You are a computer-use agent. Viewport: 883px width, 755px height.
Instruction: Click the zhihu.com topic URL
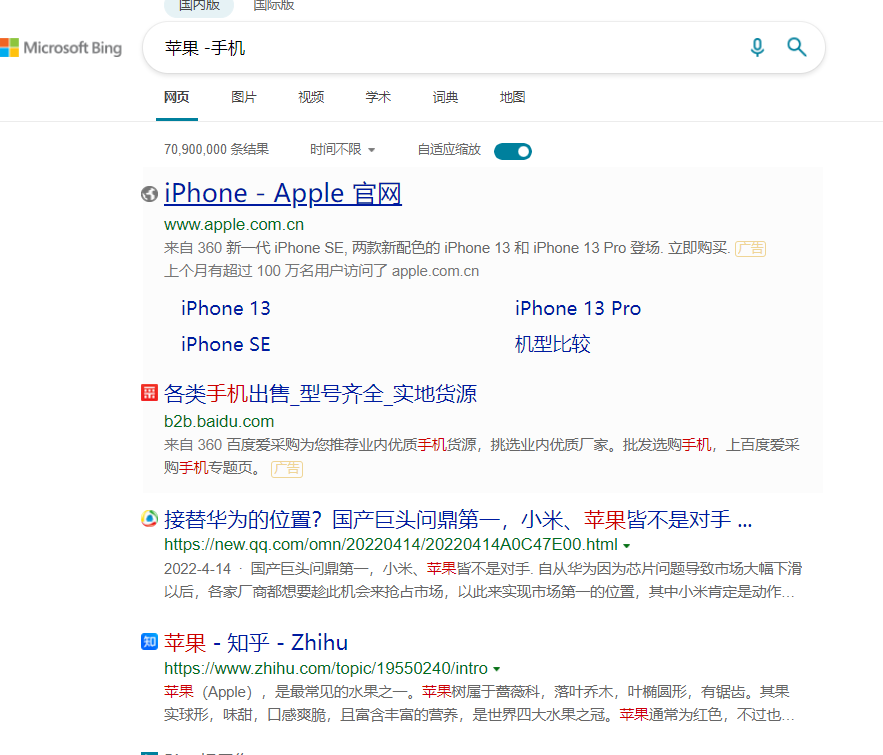pyautogui.click(x=325, y=669)
